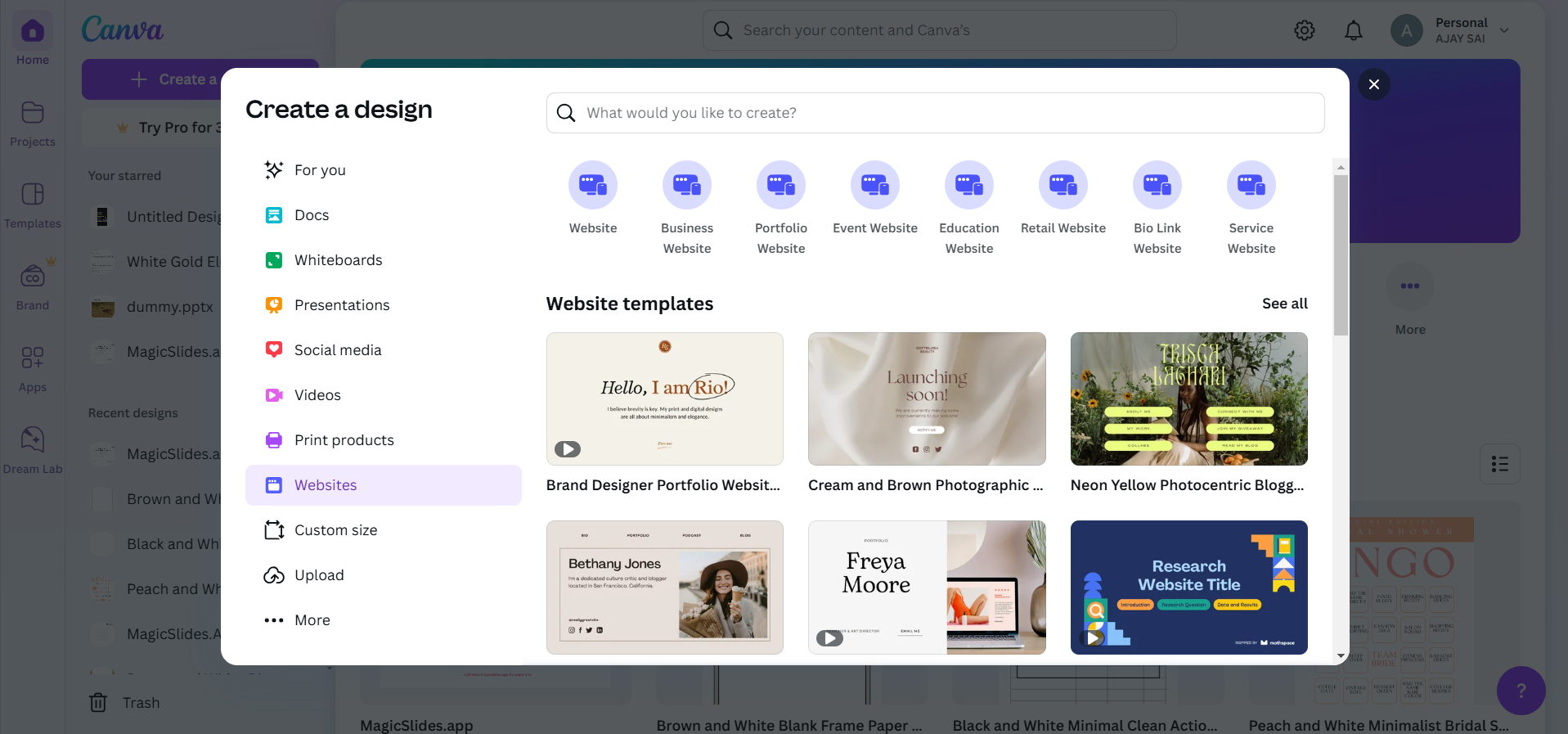
Task: Play the Brand Designer Portfolio template preview
Action: [568, 449]
